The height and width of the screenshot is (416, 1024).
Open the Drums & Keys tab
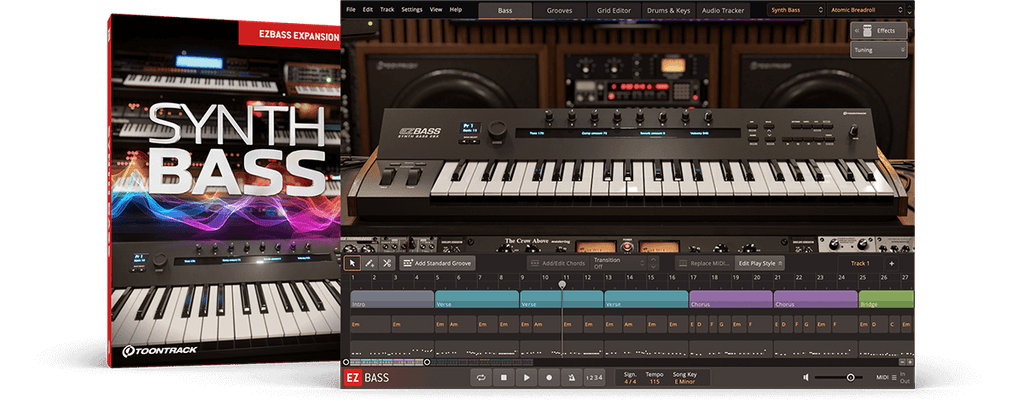(x=669, y=10)
